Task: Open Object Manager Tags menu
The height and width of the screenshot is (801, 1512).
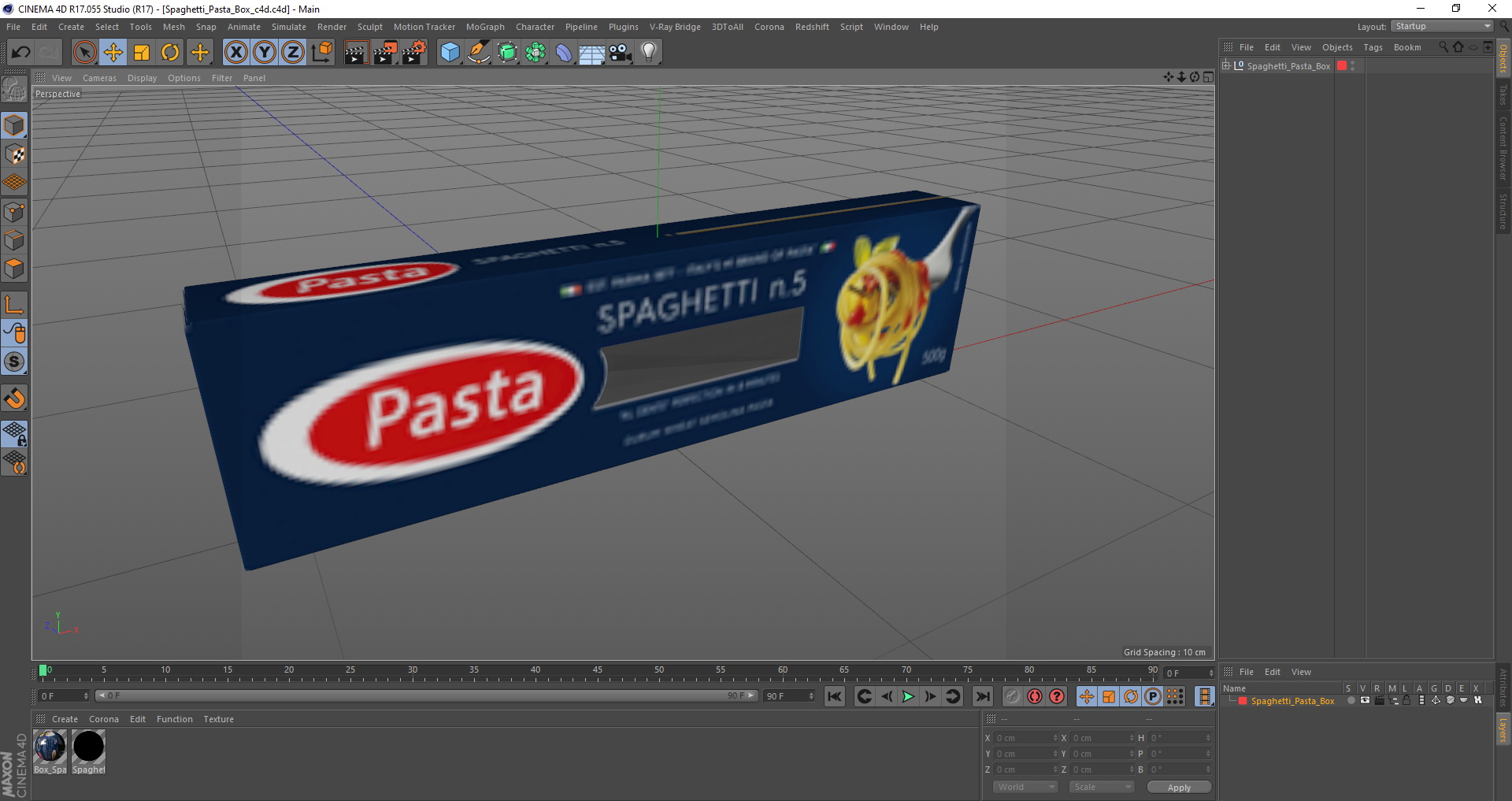Action: click(x=1373, y=47)
